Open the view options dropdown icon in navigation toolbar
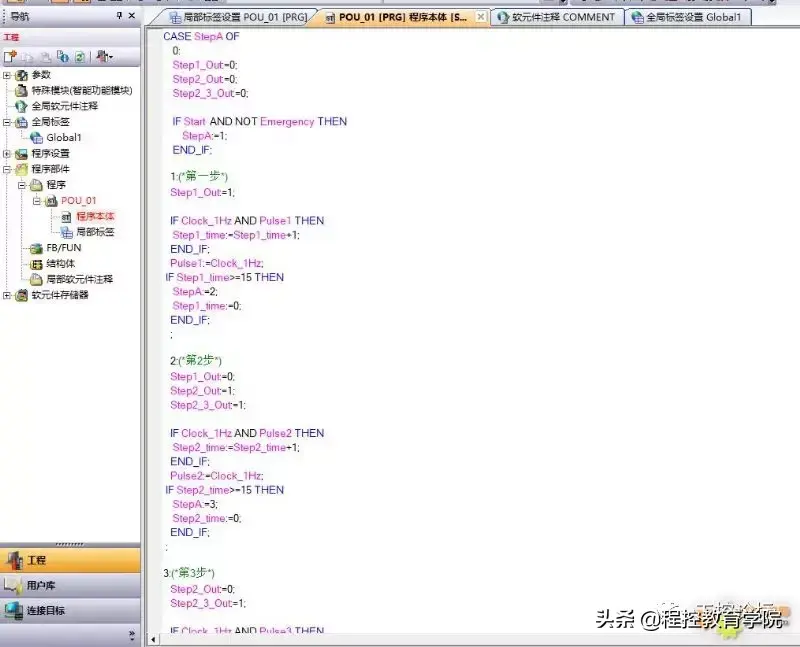The width and height of the screenshot is (800, 647). tap(105, 57)
